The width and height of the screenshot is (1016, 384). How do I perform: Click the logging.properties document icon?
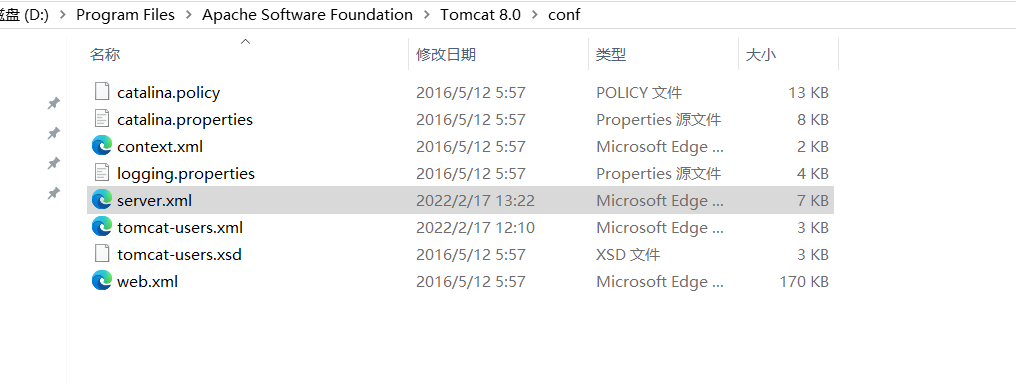(x=102, y=173)
